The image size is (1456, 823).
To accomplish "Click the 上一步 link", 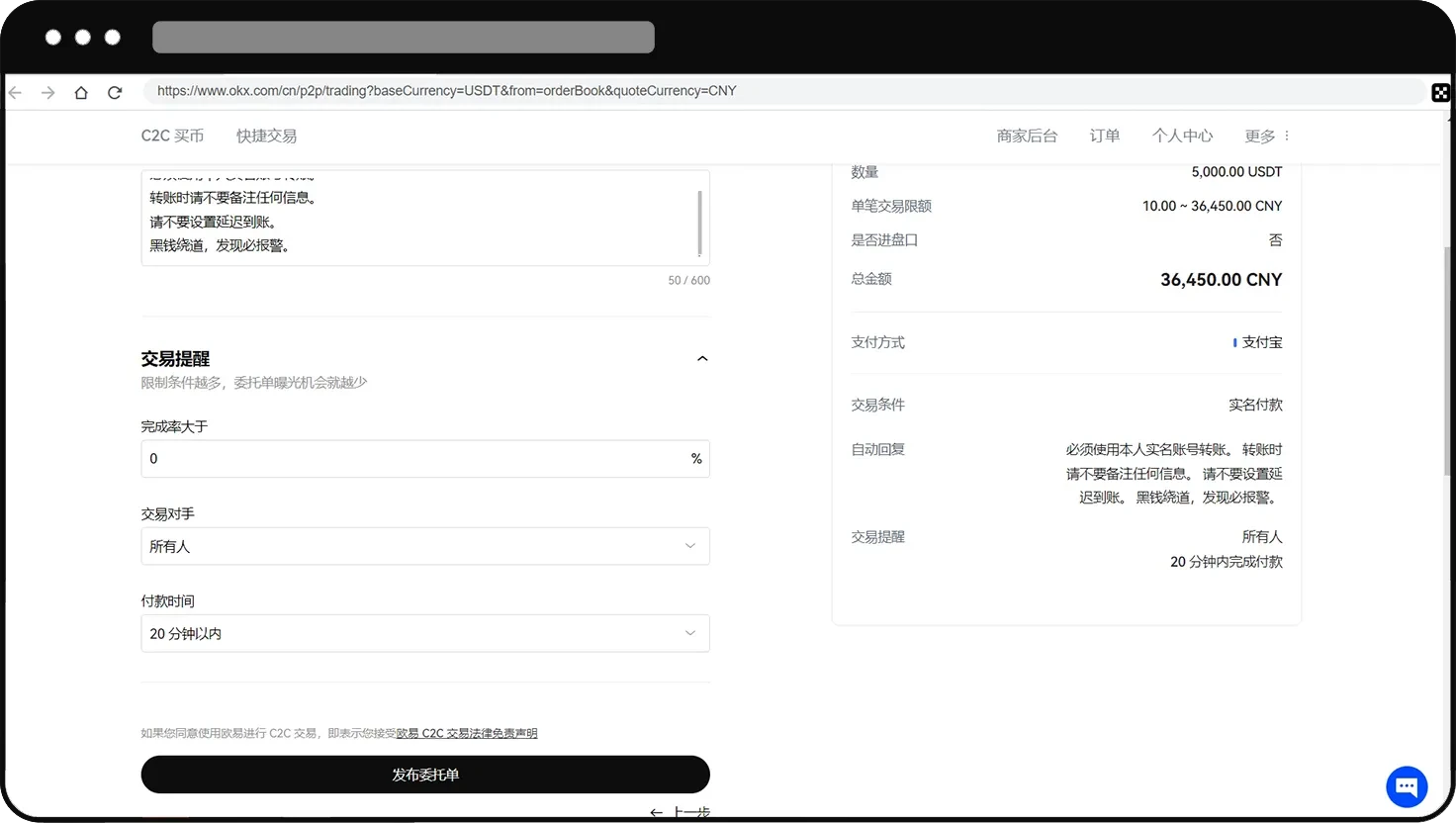I will [x=691, y=812].
